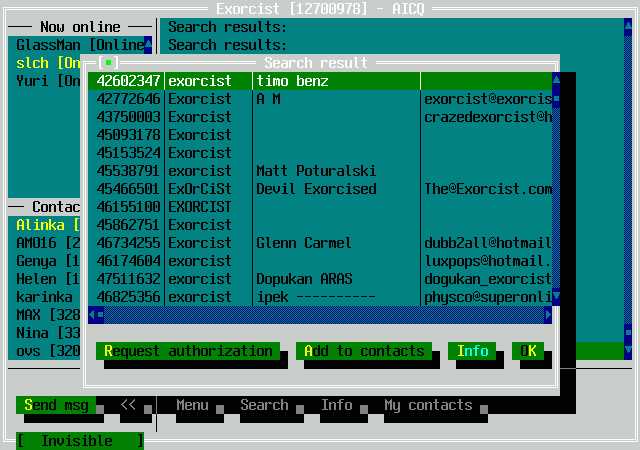Select GlassMan in the Now online list

point(76,45)
